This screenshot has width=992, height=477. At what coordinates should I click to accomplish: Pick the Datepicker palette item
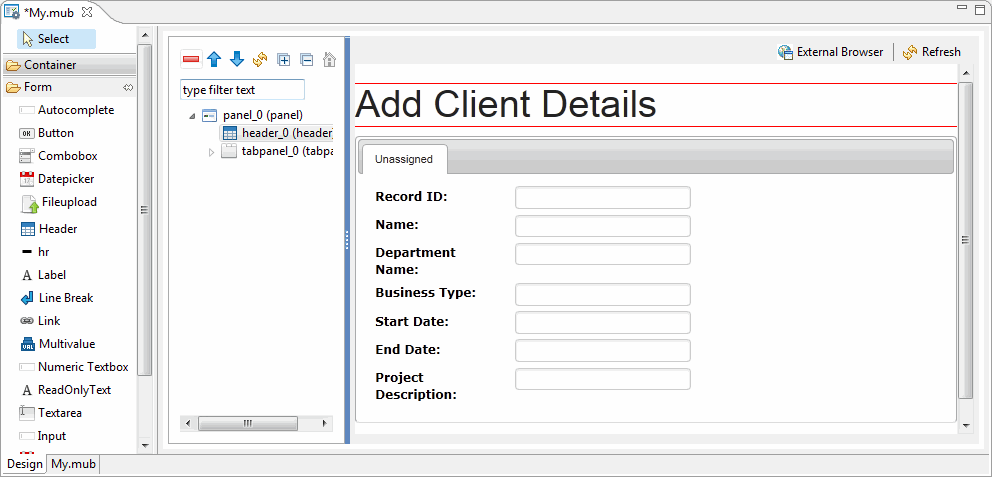[x=56, y=179]
